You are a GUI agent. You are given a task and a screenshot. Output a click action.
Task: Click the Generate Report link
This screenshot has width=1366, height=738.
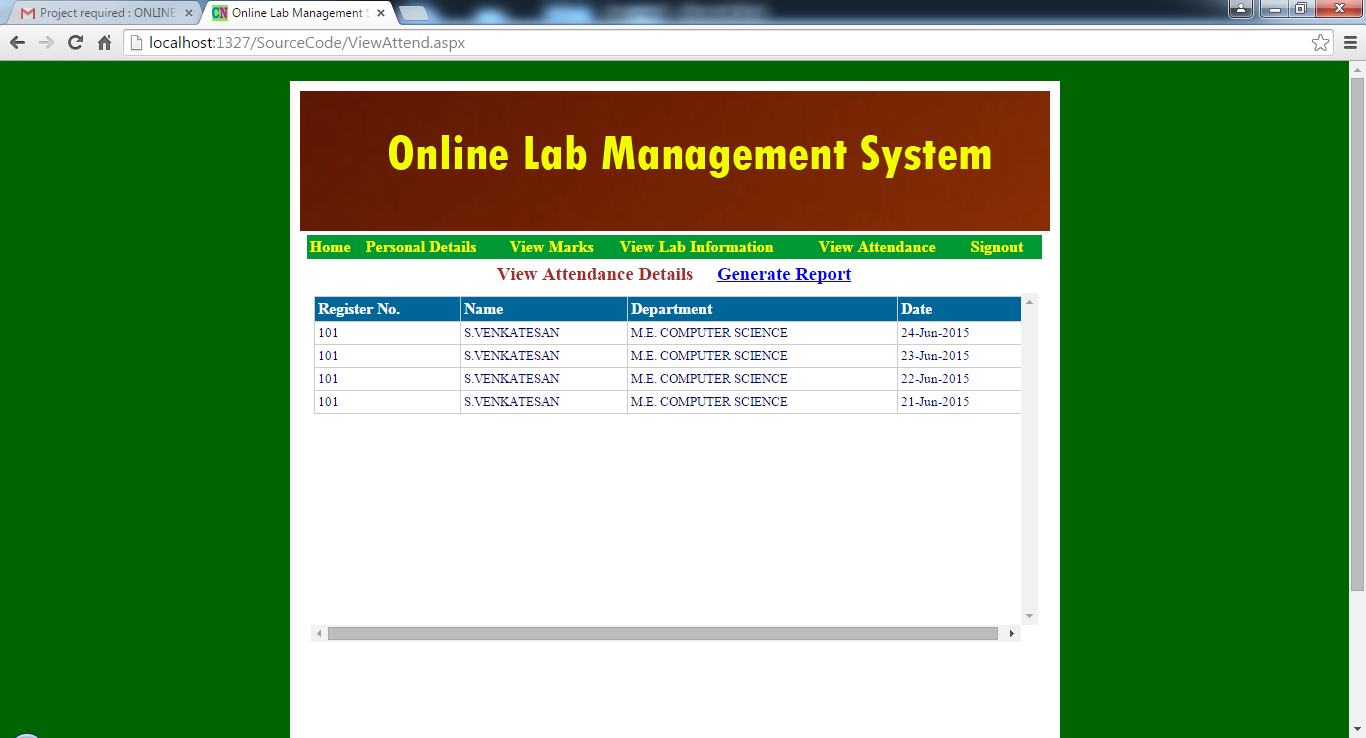tap(784, 274)
